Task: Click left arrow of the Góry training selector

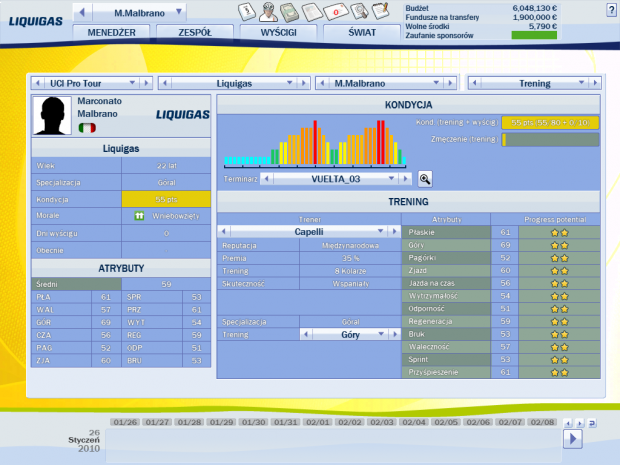Action: click(x=306, y=335)
